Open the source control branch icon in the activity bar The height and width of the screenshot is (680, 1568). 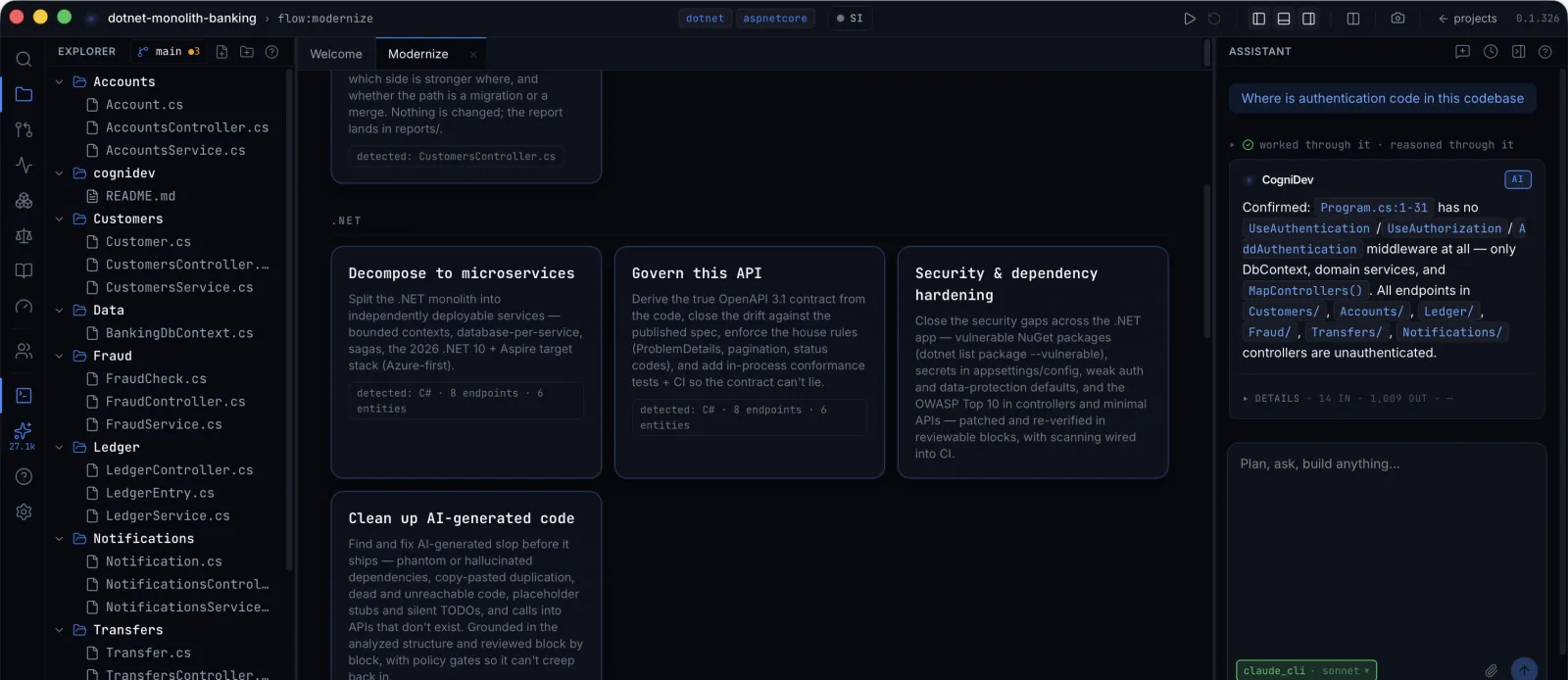pyautogui.click(x=24, y=129)
